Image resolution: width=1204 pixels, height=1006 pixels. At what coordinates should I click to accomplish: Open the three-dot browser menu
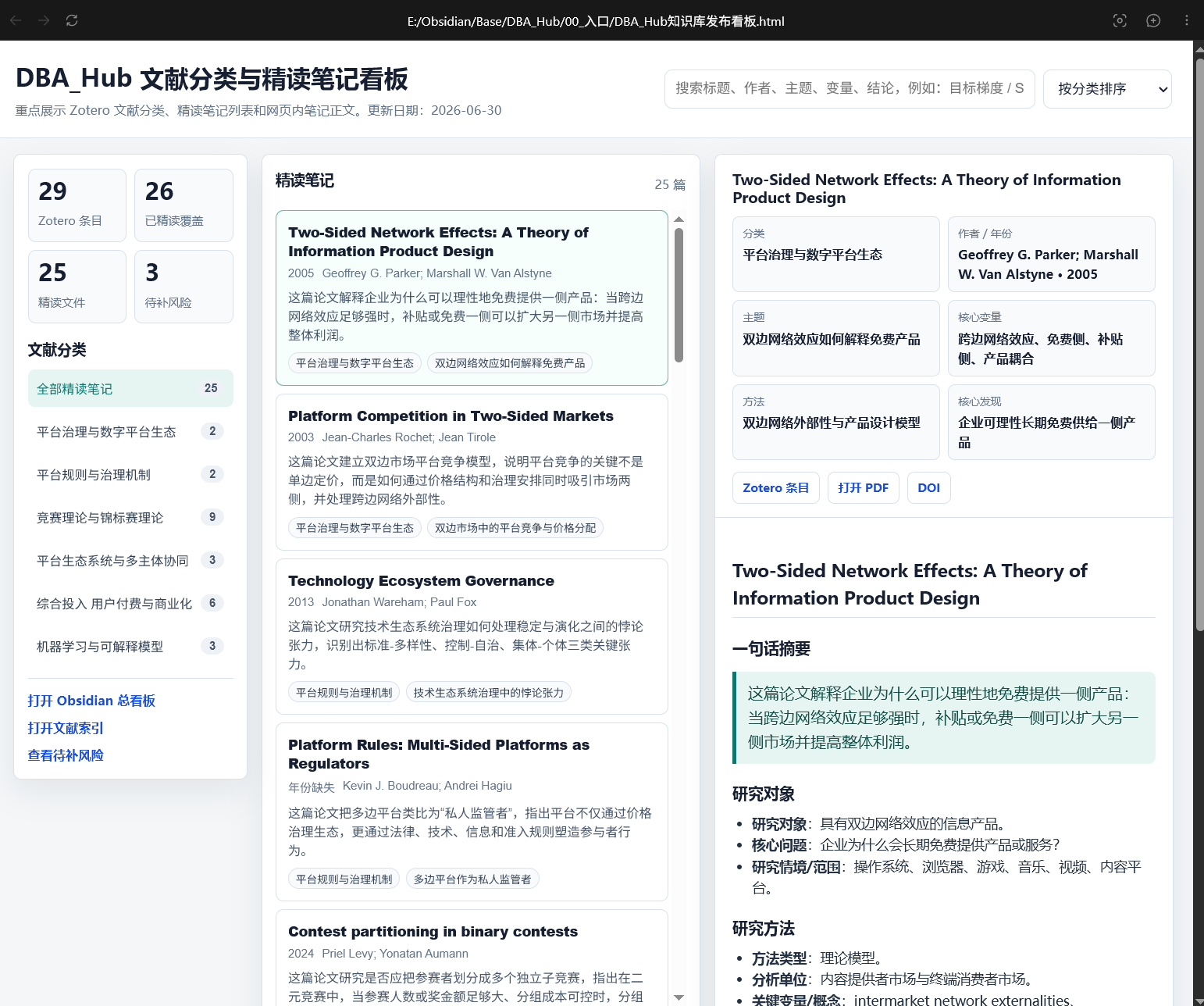[1186, 20]
